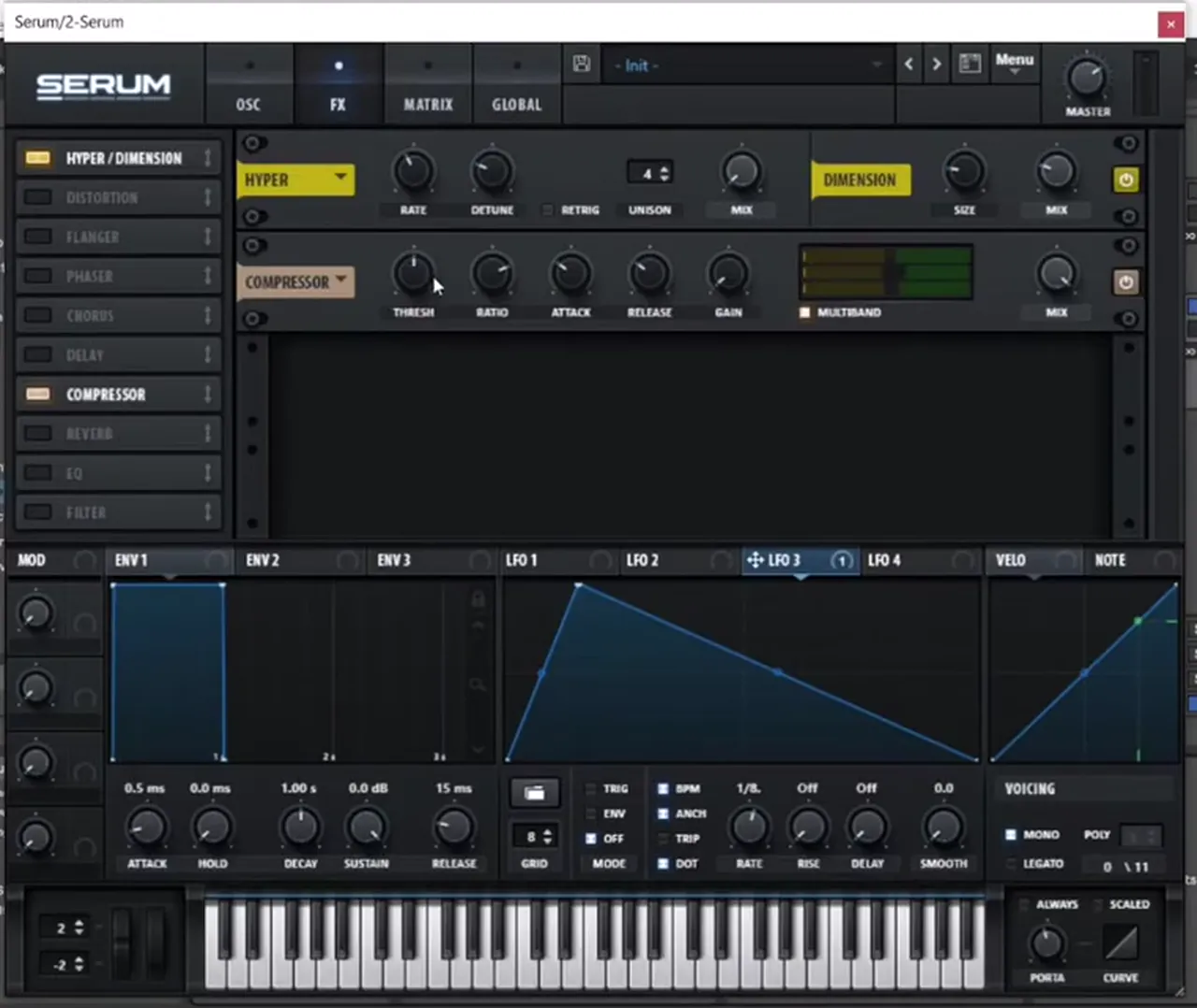
Task: Click the Serum logo
Action: point(104,87)
